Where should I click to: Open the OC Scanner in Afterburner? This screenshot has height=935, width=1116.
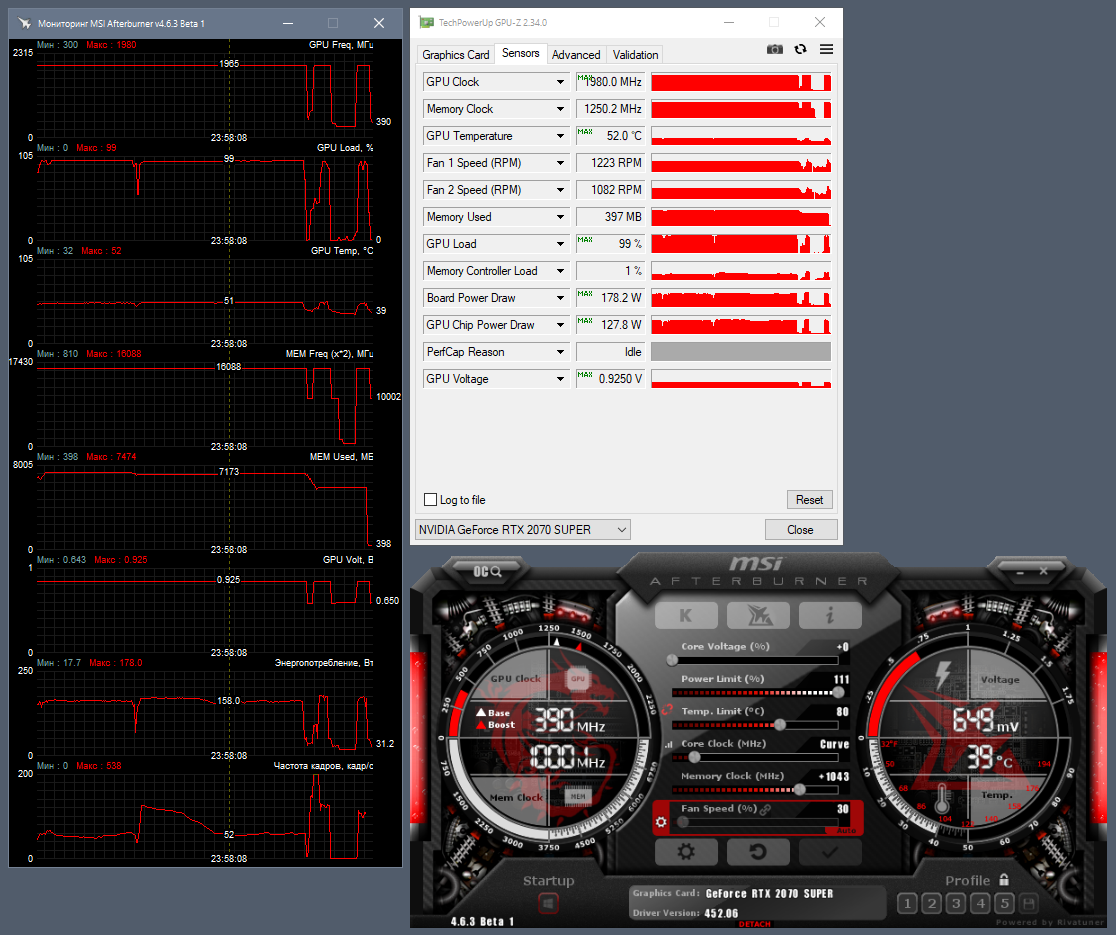coord(488,571)
